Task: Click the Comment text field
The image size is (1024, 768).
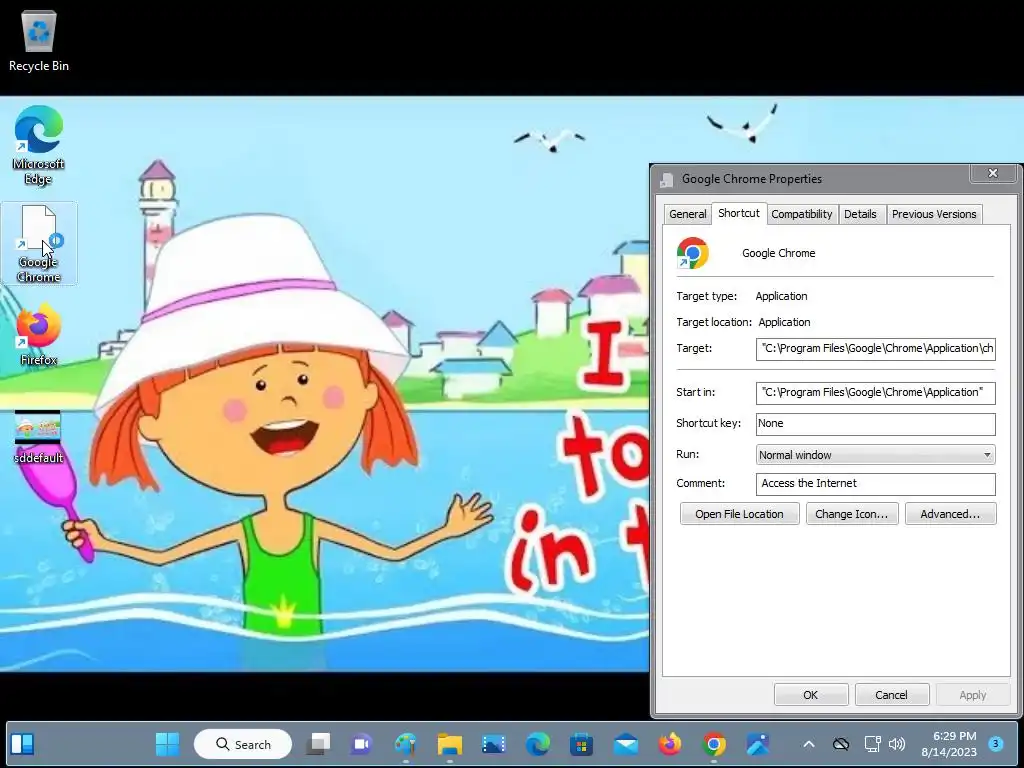Action: [876, 484]
